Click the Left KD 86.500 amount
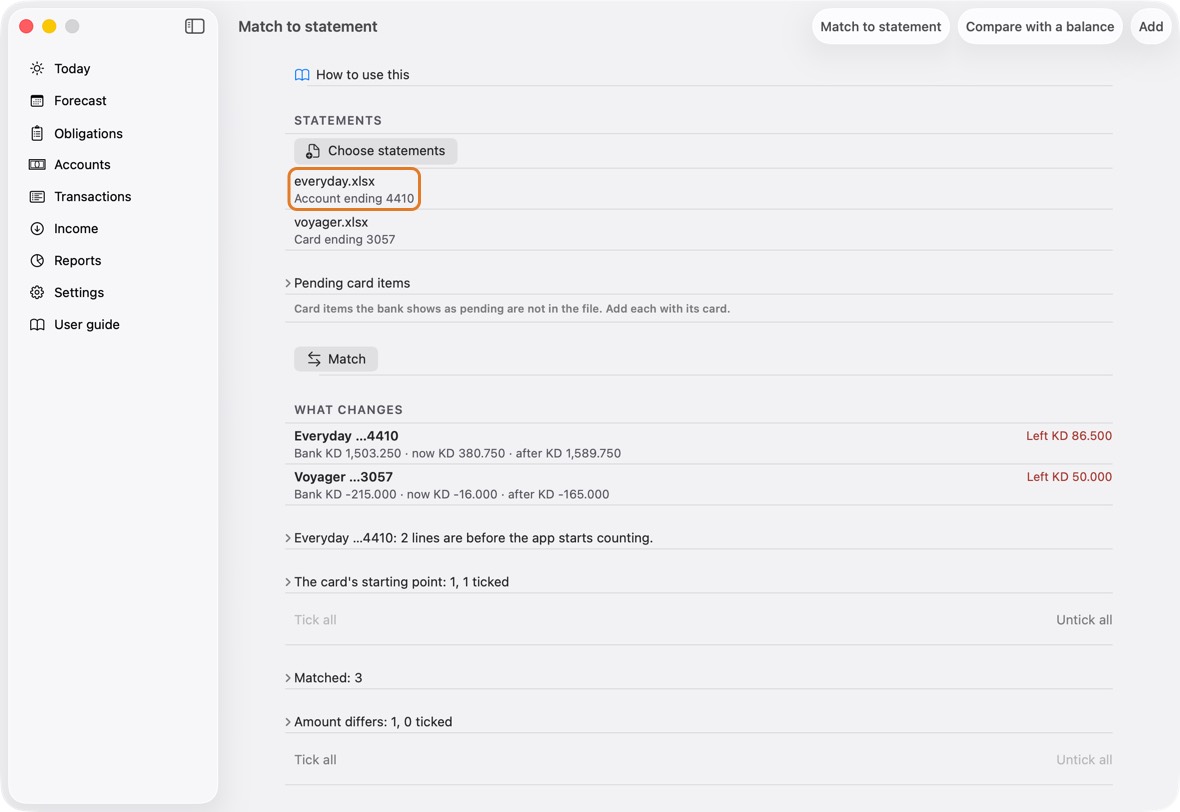Viewport: 1180px width, 812px height. tap(1069, 436)
